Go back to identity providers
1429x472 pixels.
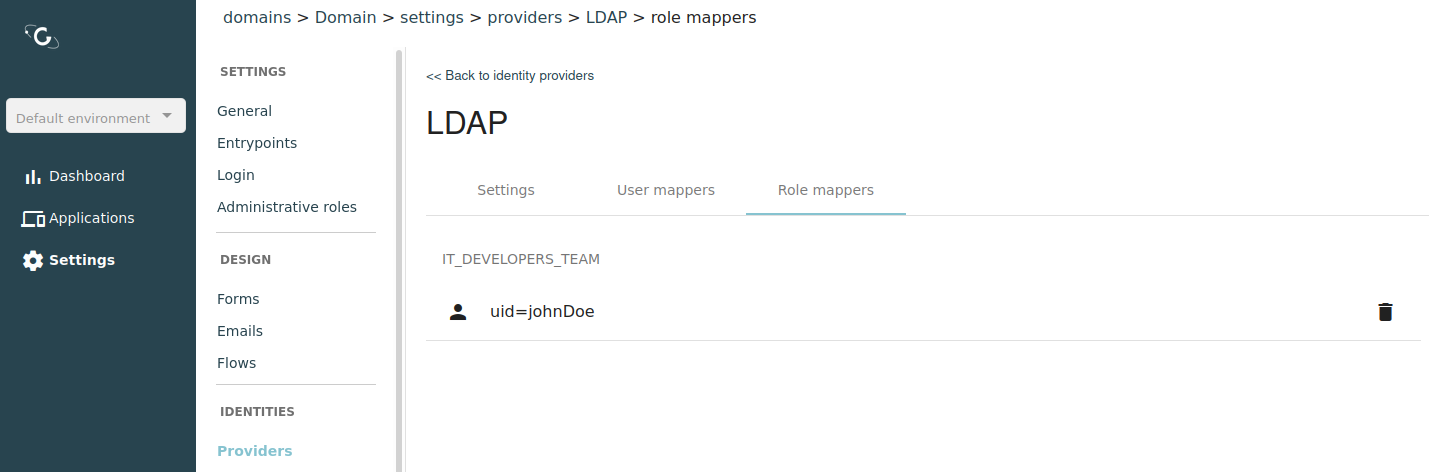[510, 76]
